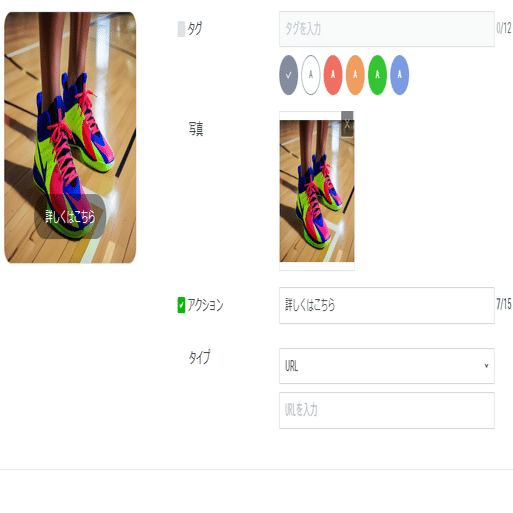Viewport: 513px width, 513px height.
Task: Pick the red tag color swatch
Action: [x=333, y=75]
